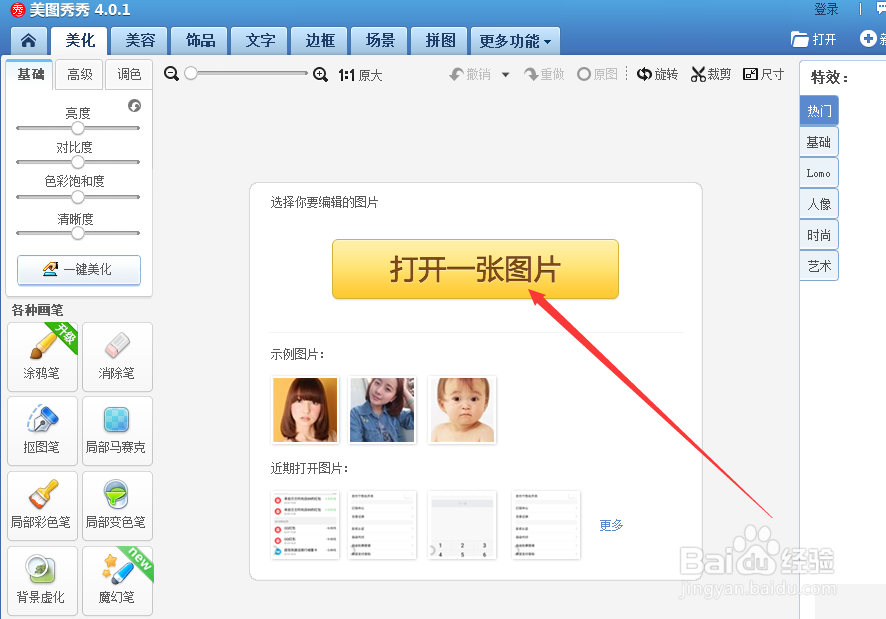Click the zoom in magnifier icon
The height and width of the screenshot is (619, 886).
(320, 74)
